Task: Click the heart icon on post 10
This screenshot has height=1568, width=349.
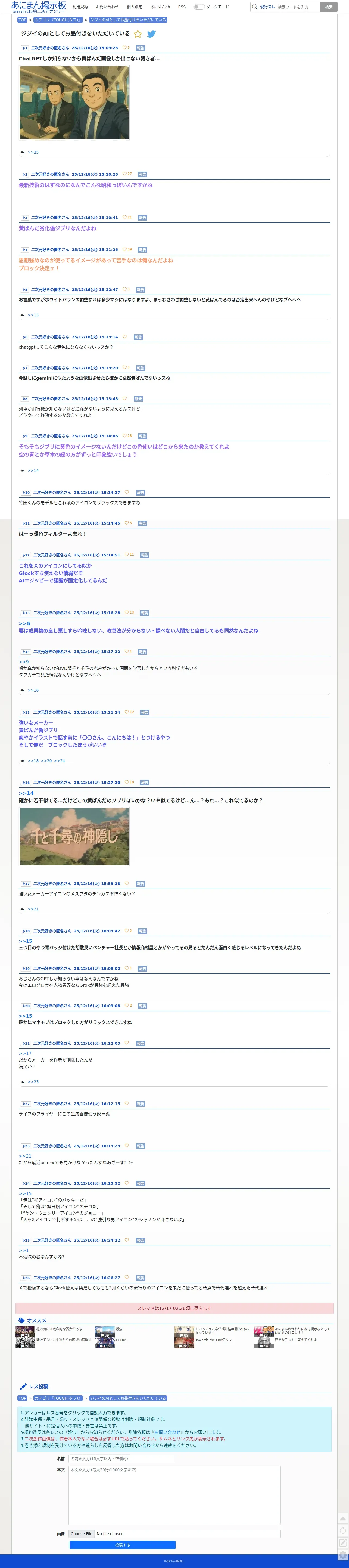Action: click(126, 493)
